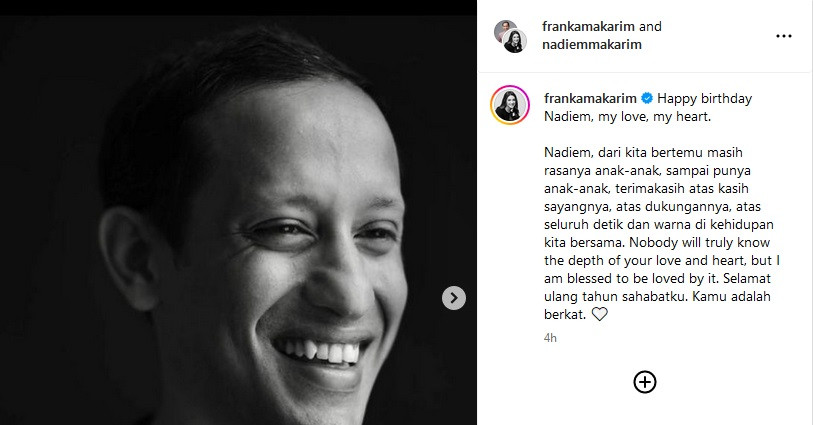Load more comments with plus circle
This screenshot has height=425, width=813.
pos(645,381)
